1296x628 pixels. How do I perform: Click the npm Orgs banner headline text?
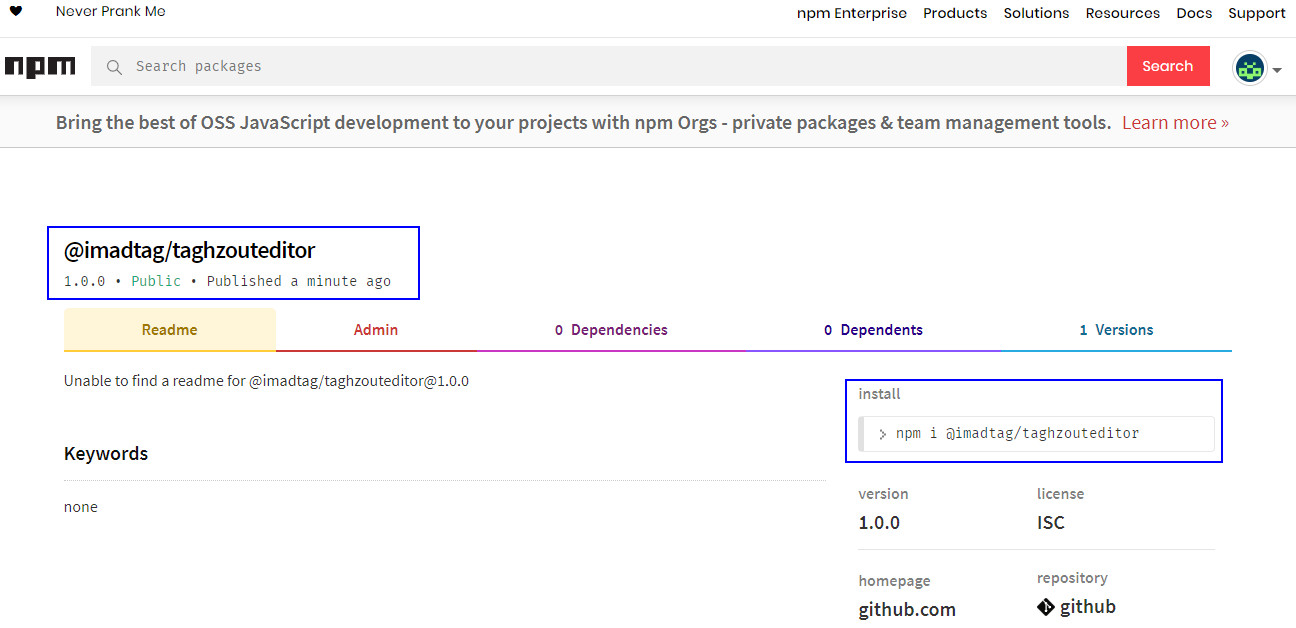click(x=584, y=123)
